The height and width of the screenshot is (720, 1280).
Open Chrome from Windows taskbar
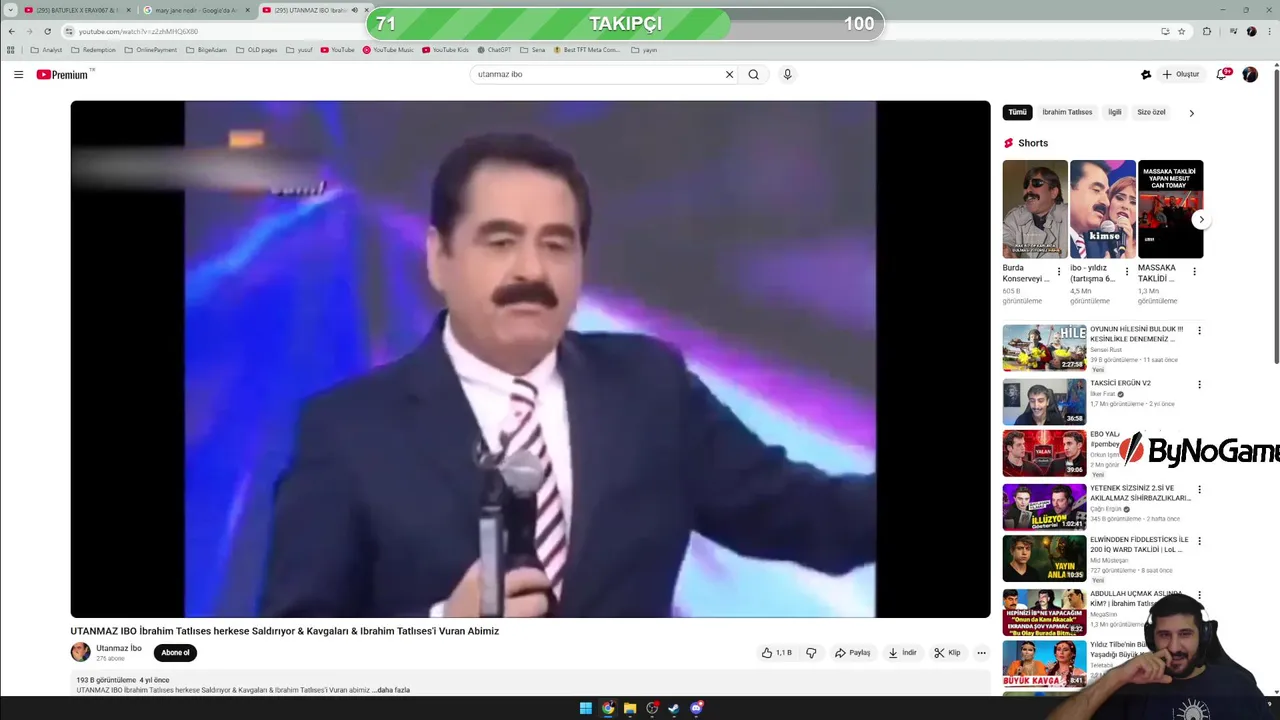pos(608,708)
